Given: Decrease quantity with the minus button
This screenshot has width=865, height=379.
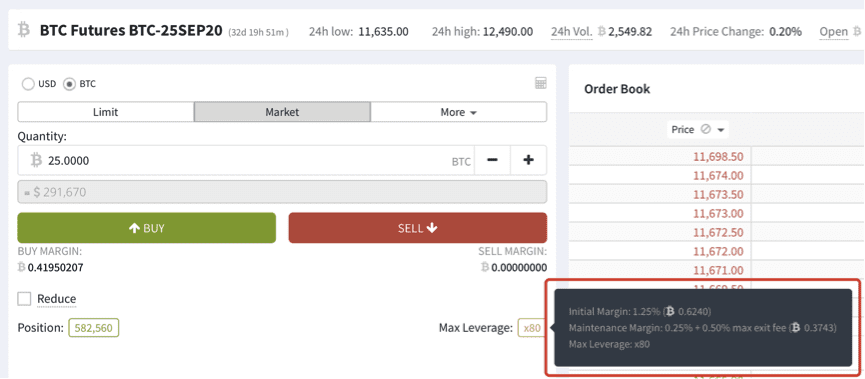Looking at the screenshot, I should (493, 161).
